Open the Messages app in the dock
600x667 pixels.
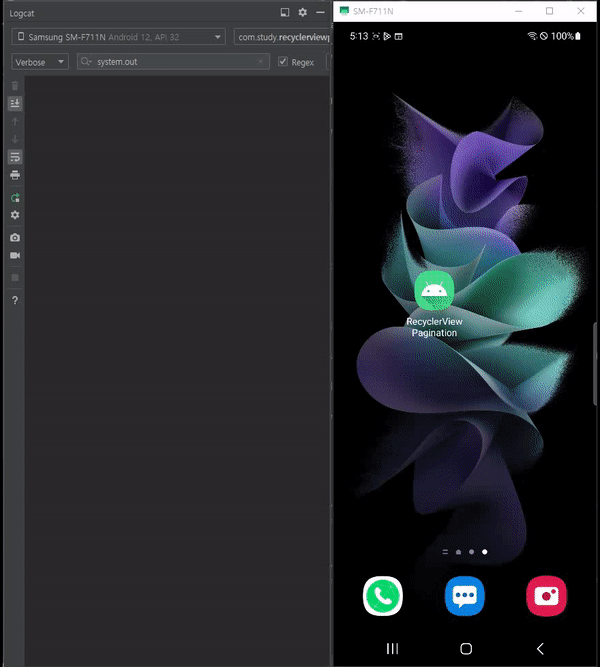[465, 596]
